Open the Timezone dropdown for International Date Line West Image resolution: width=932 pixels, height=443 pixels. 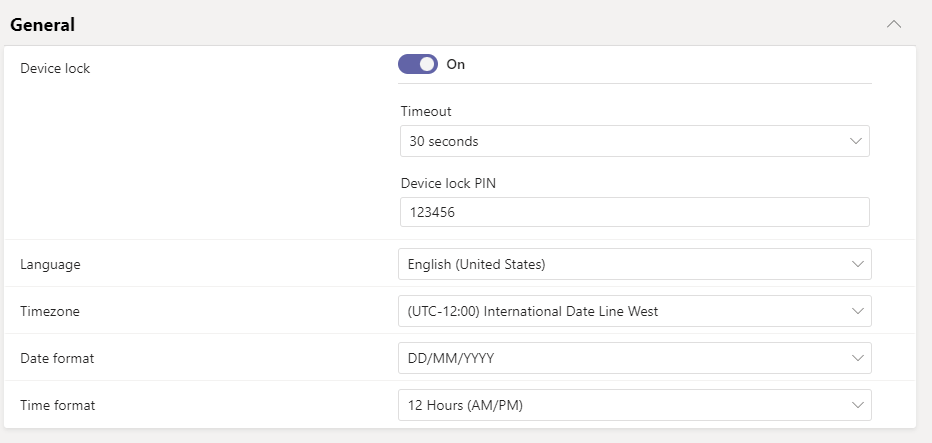pyautogui.click(x=635, y=311)
